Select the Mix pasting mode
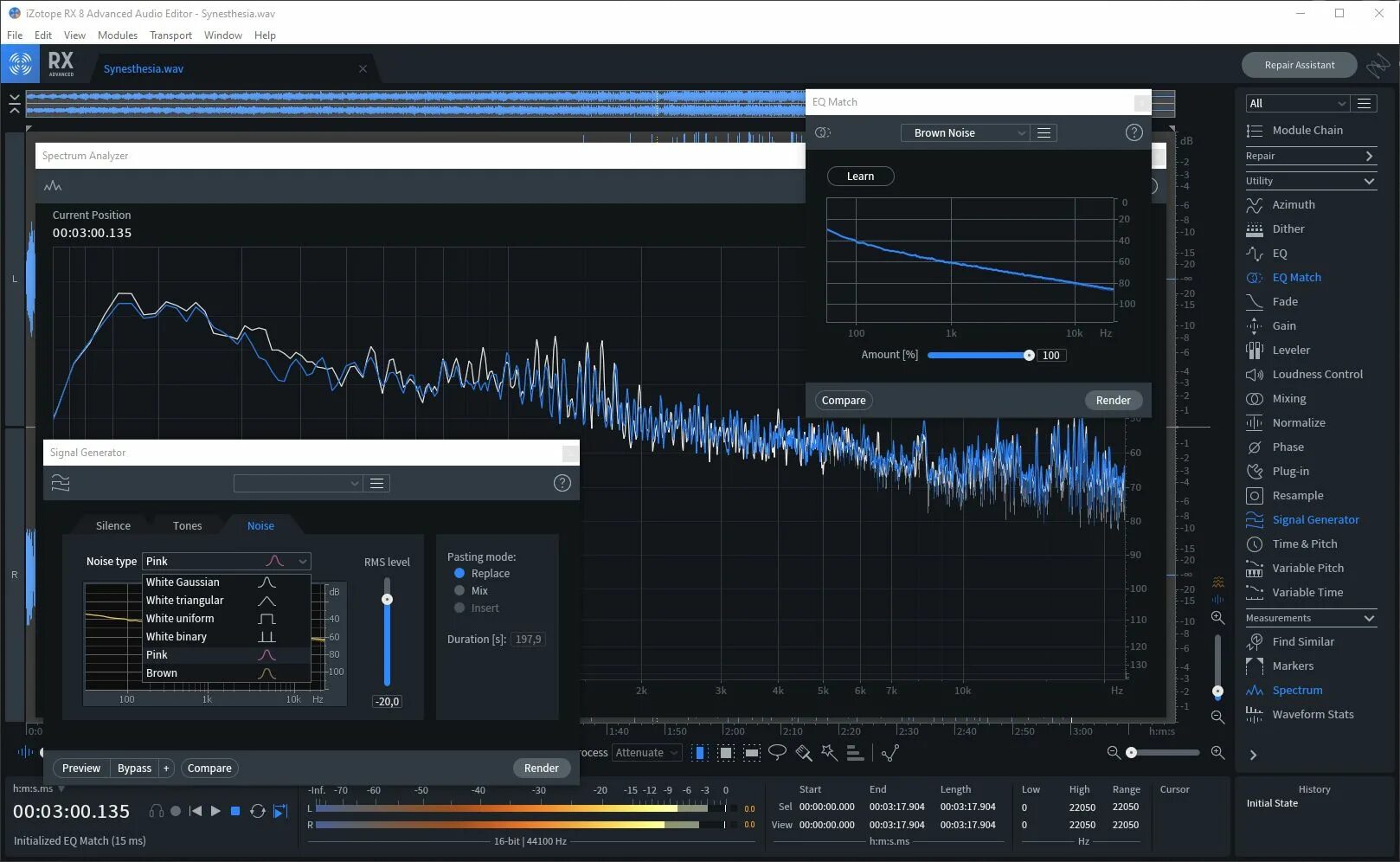The height and width of the screenshot is (862, 1400). pos(459,590)
